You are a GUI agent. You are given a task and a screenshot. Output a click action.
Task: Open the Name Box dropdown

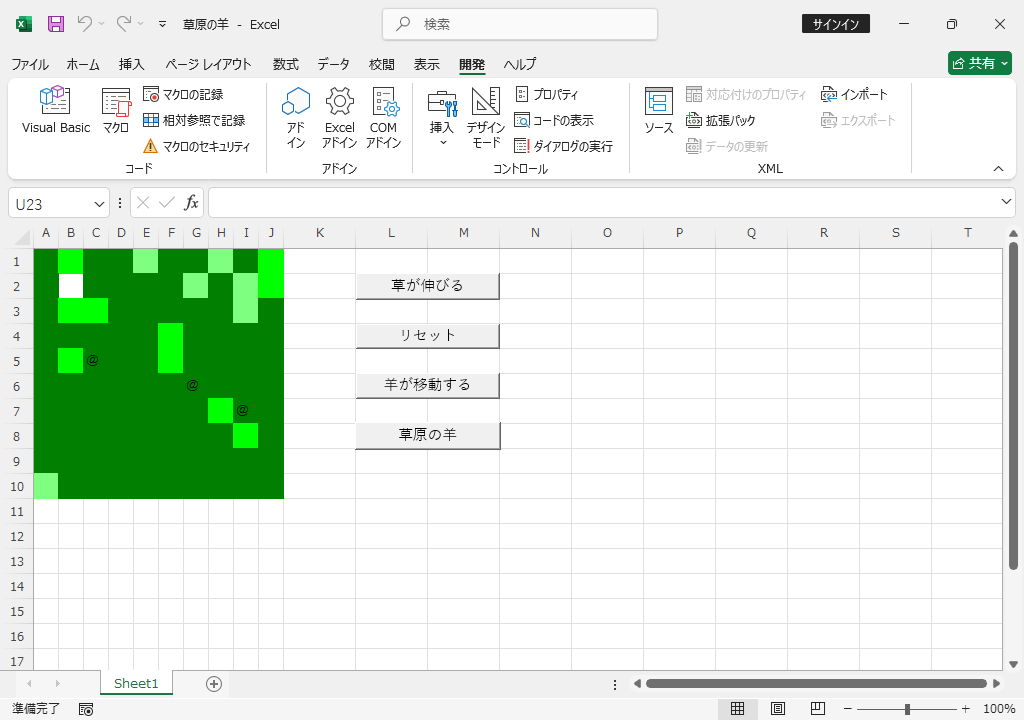point(99,204)
